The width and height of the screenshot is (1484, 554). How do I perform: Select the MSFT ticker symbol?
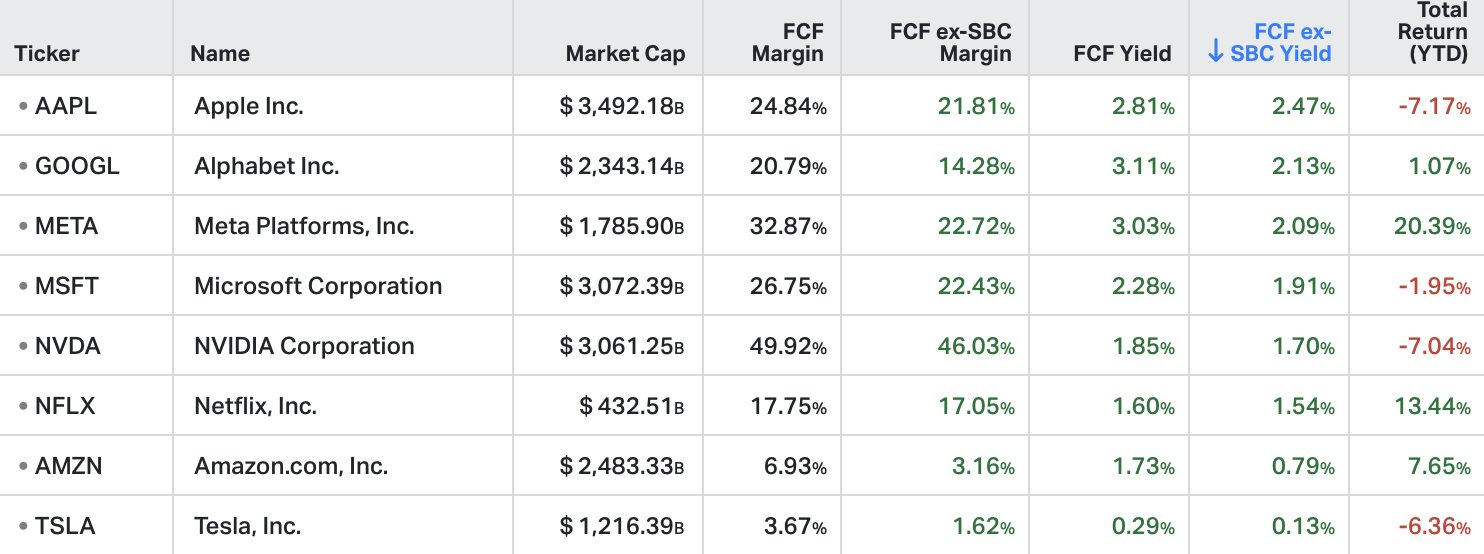[x=66, y=286]
